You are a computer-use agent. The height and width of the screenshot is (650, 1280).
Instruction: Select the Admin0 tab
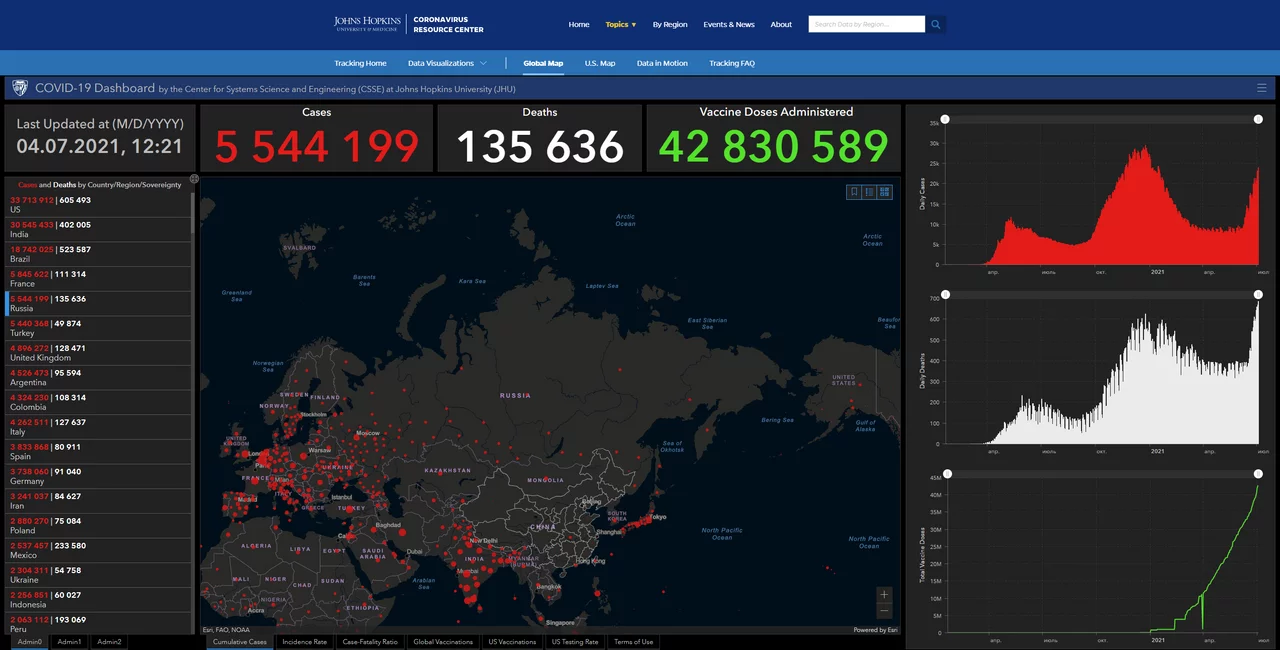[x=29, y=642]
